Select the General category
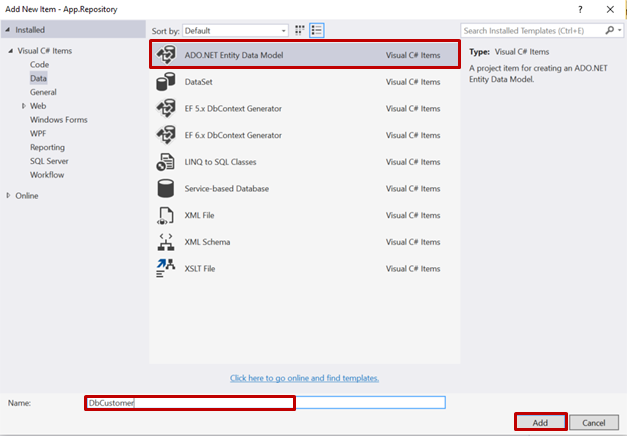The image size is (627, 436). (x=43, y=92)
